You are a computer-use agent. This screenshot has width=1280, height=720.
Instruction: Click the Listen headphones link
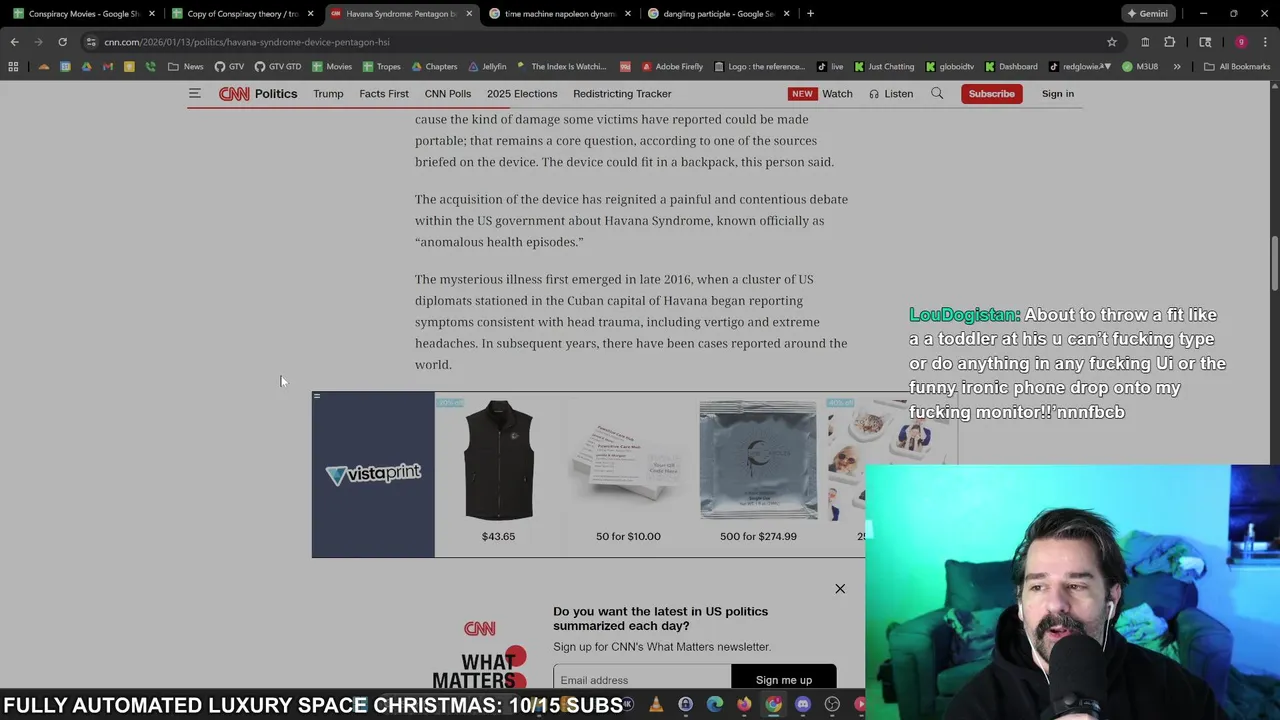[x=891, y=94]
